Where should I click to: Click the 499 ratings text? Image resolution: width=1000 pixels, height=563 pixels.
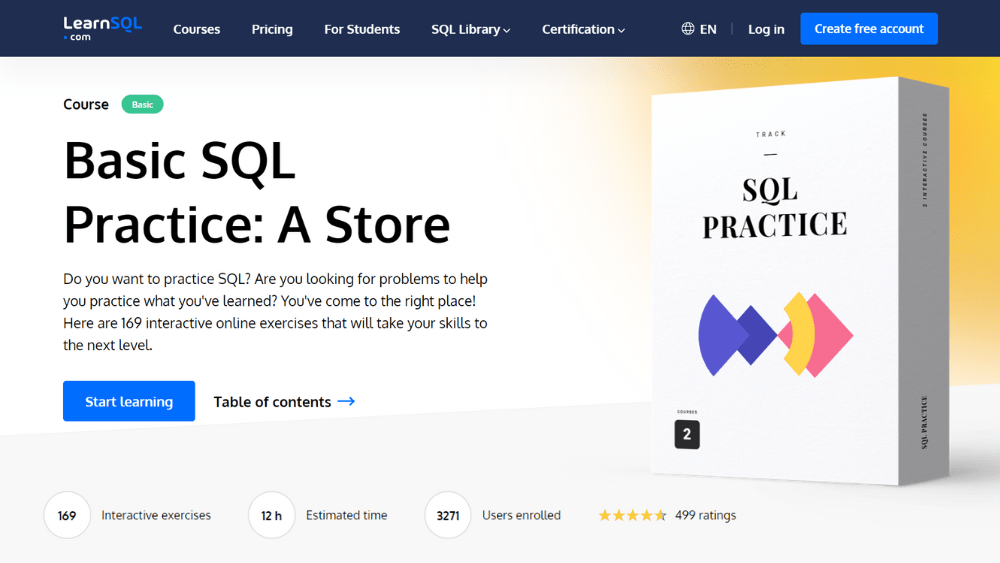[x=705, y=515]
